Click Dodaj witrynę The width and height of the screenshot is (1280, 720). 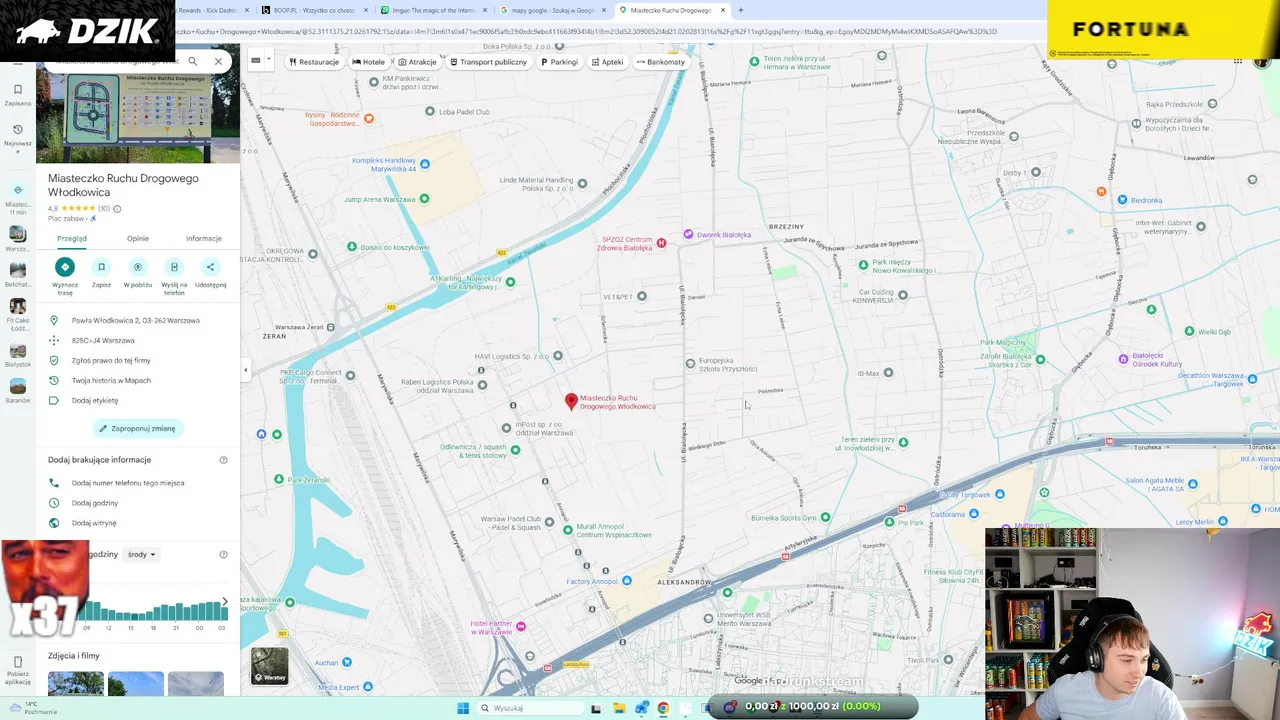coord(138,523)
